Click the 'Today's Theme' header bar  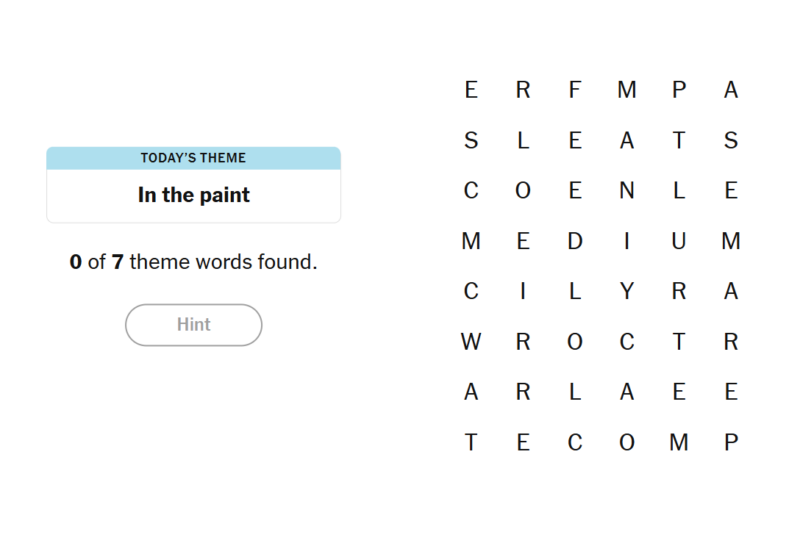click(x=193, y=158)
